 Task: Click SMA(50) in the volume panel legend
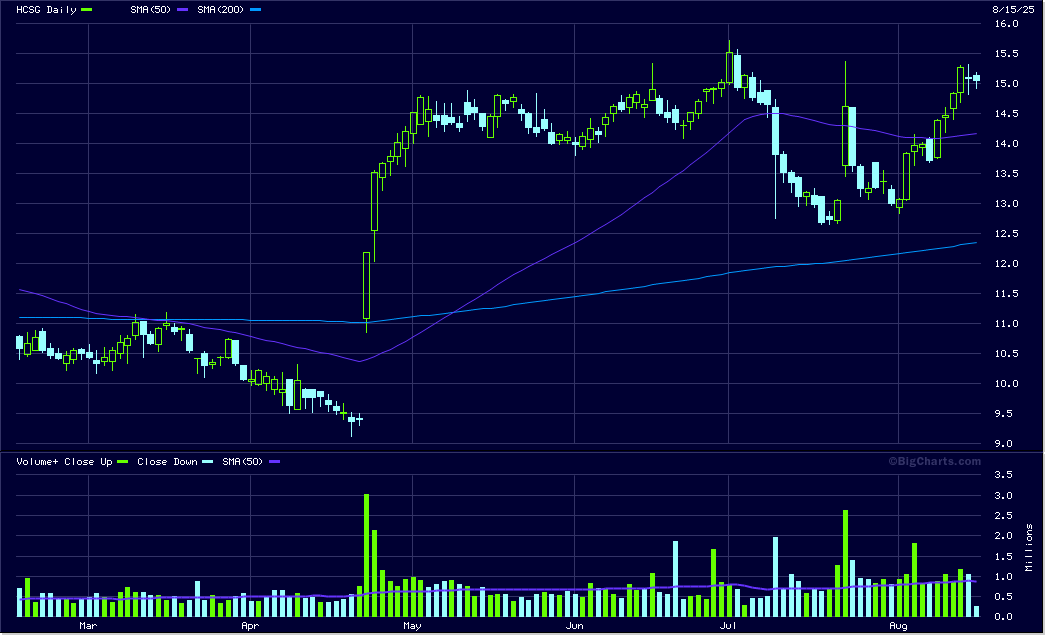point(243,462)
